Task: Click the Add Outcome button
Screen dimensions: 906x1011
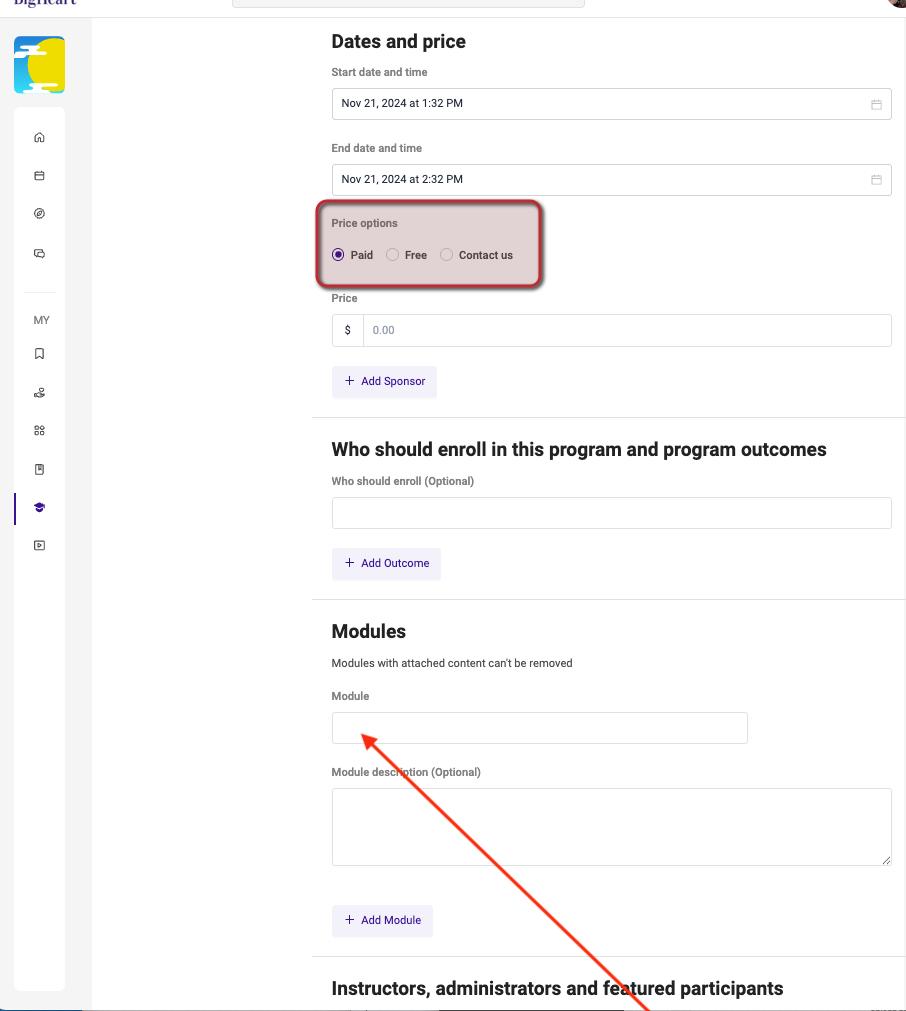Action: pyautogui.click(x=386, y=564)
